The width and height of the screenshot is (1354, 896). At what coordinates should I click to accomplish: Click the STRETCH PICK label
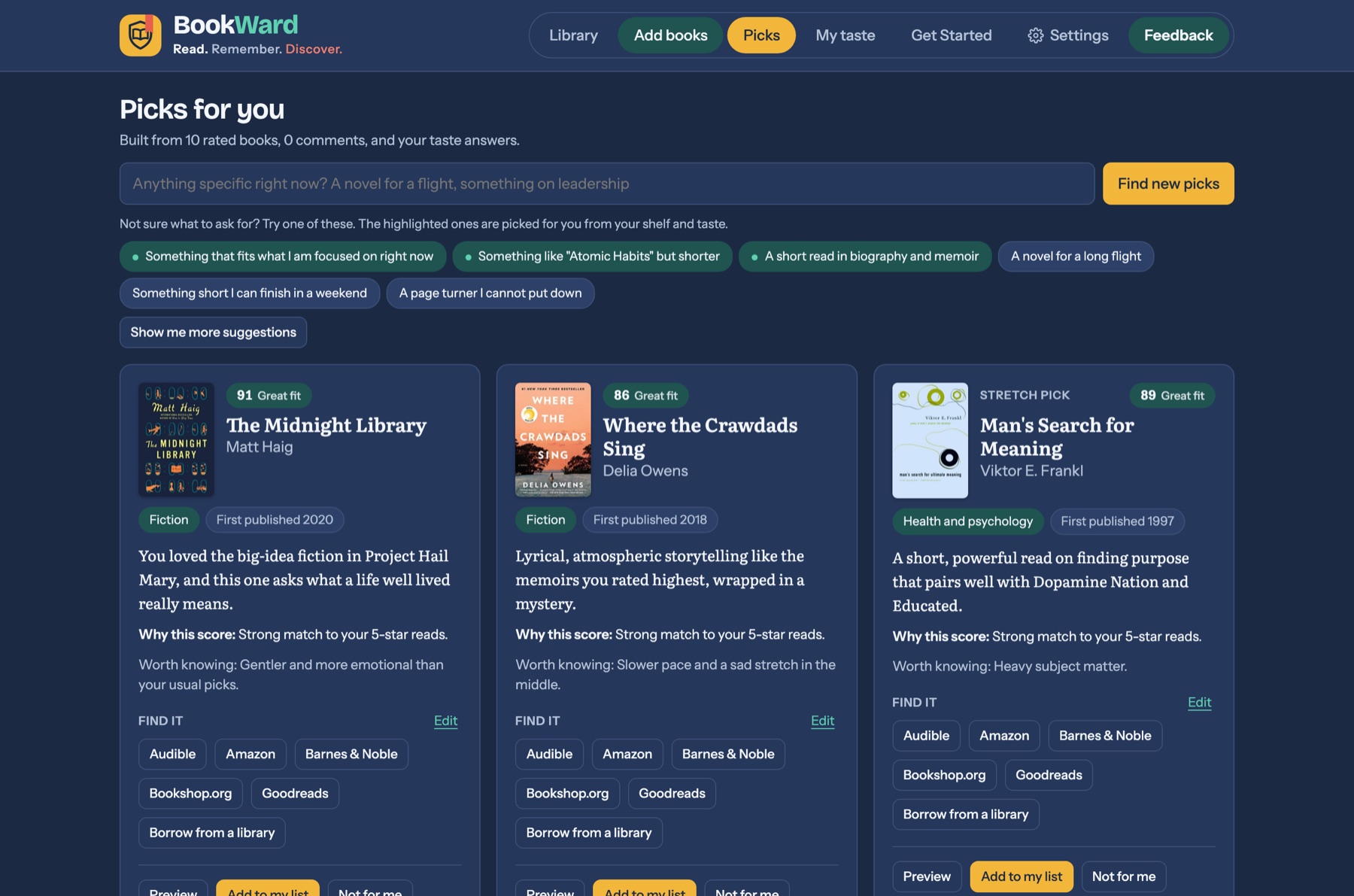coord(1025,396)
